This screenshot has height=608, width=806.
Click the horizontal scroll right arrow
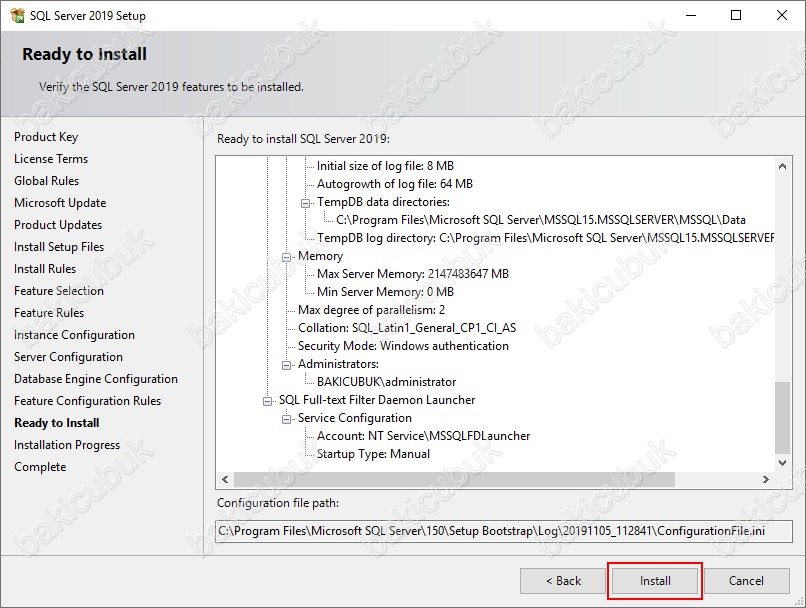pos(765,479)
